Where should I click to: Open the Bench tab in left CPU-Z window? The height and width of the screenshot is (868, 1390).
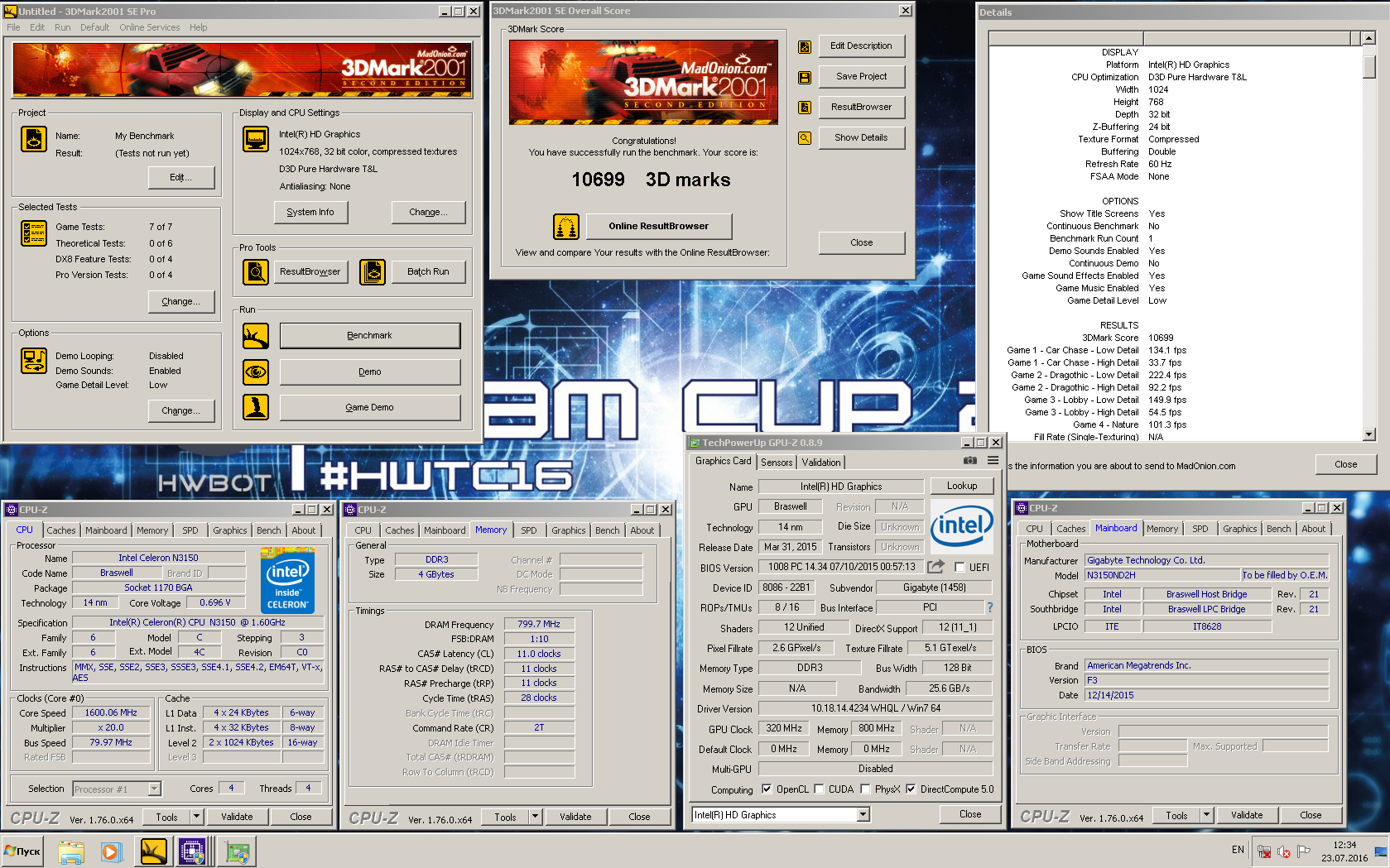(268, 530)
